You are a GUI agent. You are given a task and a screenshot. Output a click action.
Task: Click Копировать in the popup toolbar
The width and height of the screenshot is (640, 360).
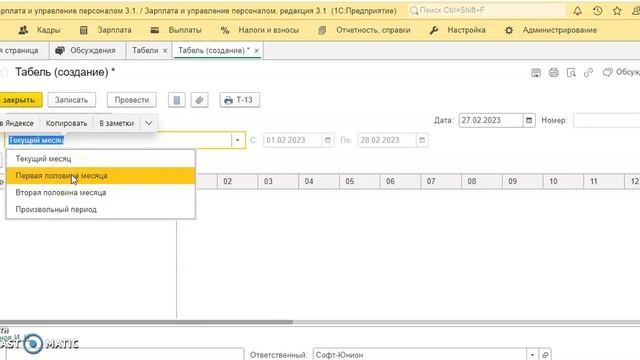(x=66, y=123)
